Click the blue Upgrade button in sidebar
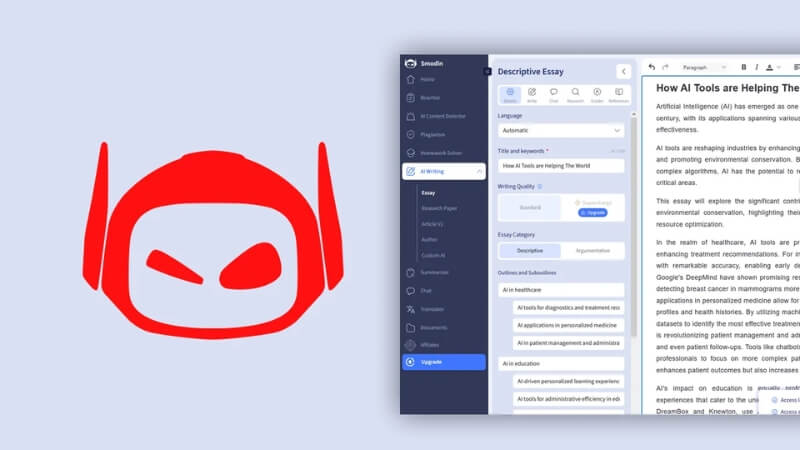Viewport: 800px width, 450px height. pyautogui.click(x=443, y=362)
